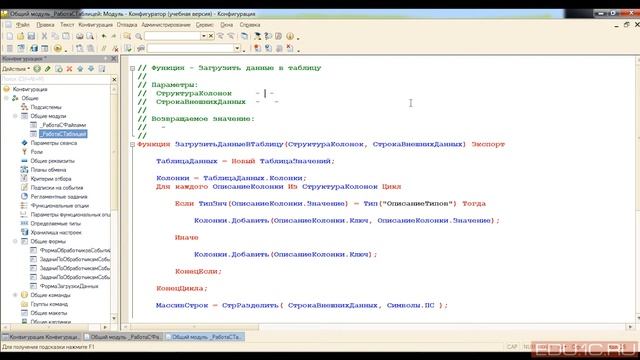Click the Print preview icon
Image resolution: width=640 pixels, height=360 pixels.
[90, 36]
